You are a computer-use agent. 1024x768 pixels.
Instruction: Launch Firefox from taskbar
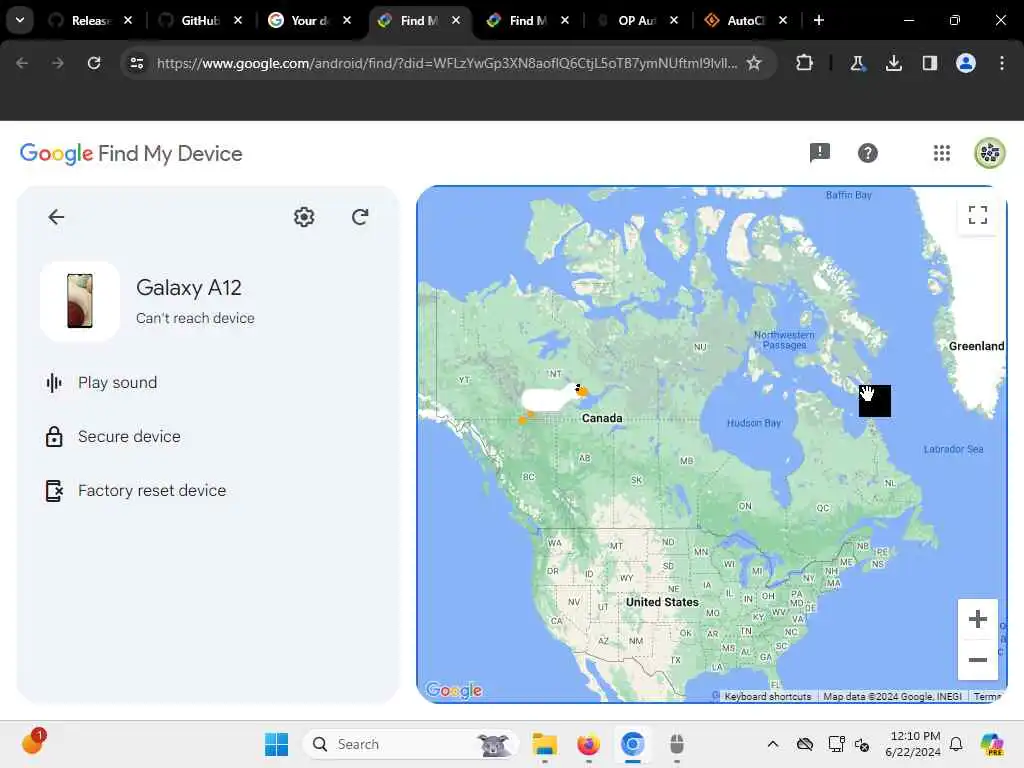(x=588, y=744)
